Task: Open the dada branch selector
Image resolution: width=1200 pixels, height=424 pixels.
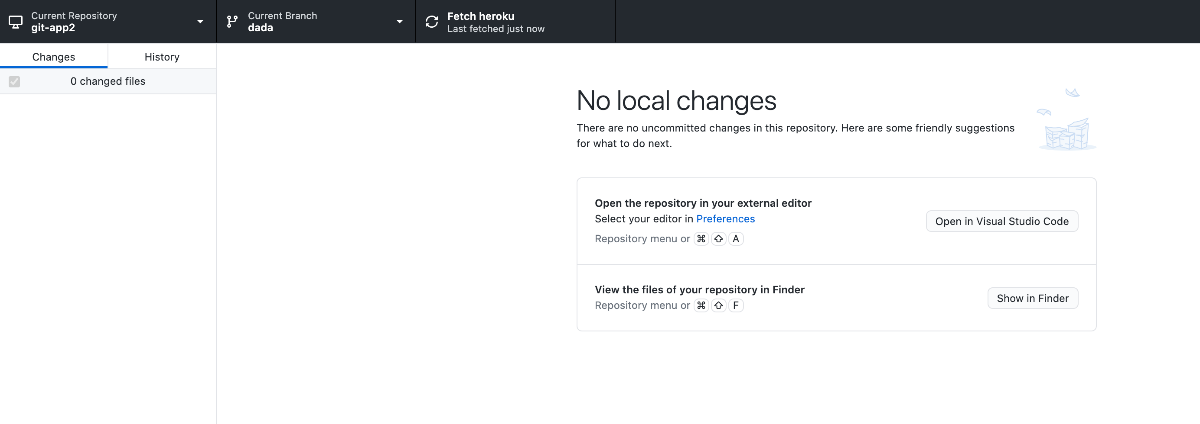Action: [x=316, y=21]
